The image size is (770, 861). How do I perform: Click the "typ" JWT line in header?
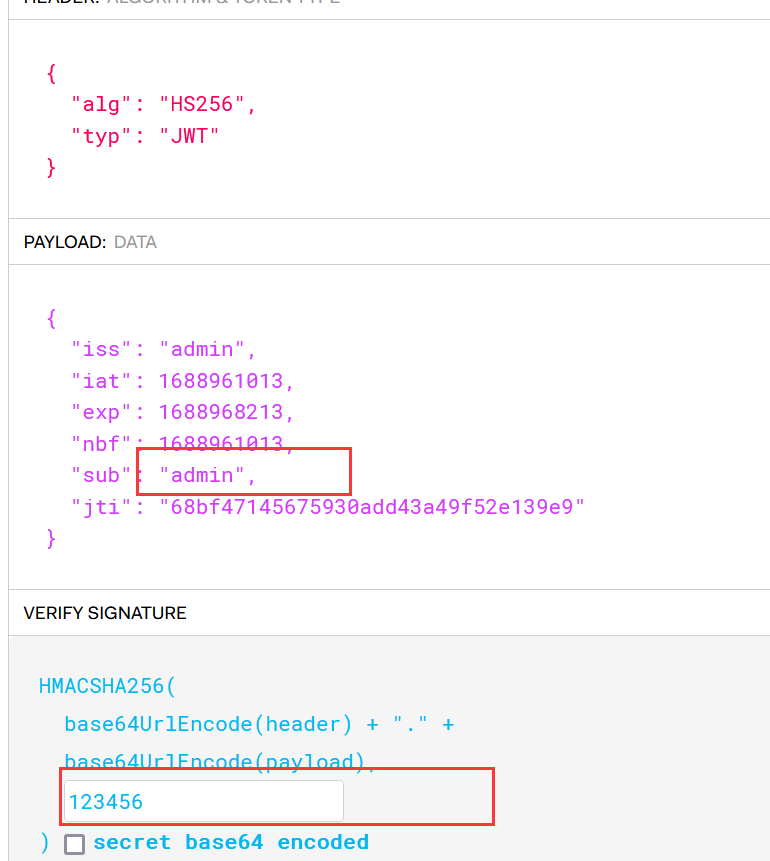[144, 136]
